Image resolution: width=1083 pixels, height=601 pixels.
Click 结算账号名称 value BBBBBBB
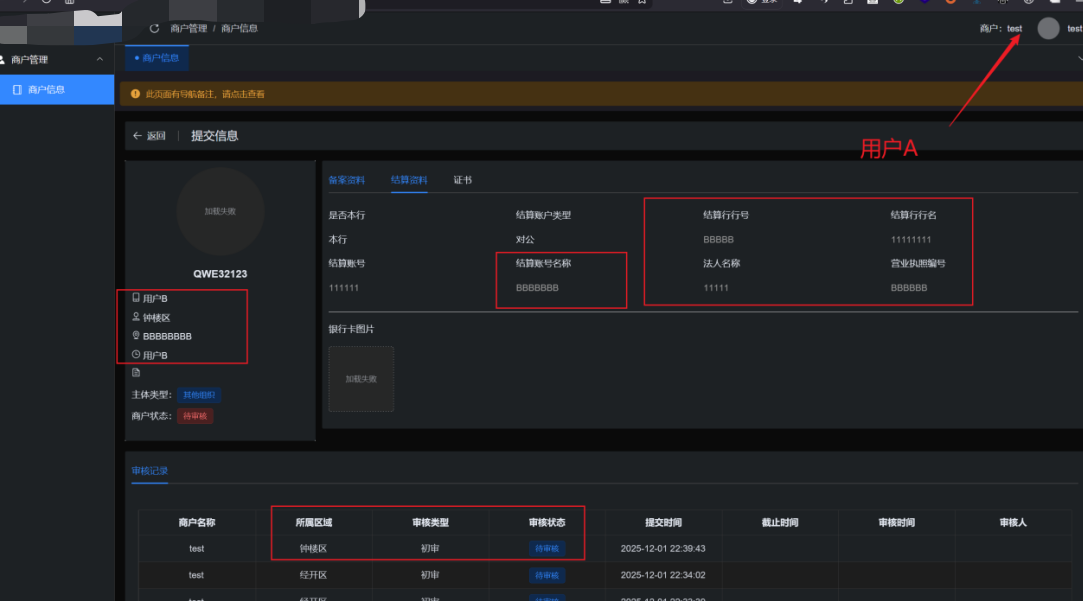pos(537,287)
